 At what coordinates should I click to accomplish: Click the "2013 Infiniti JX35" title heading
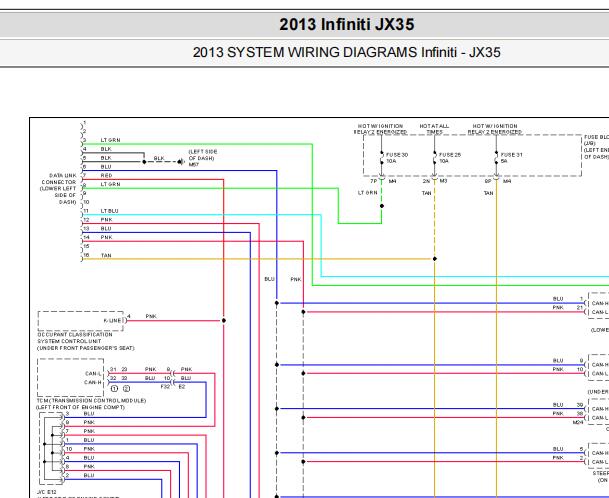346,24
